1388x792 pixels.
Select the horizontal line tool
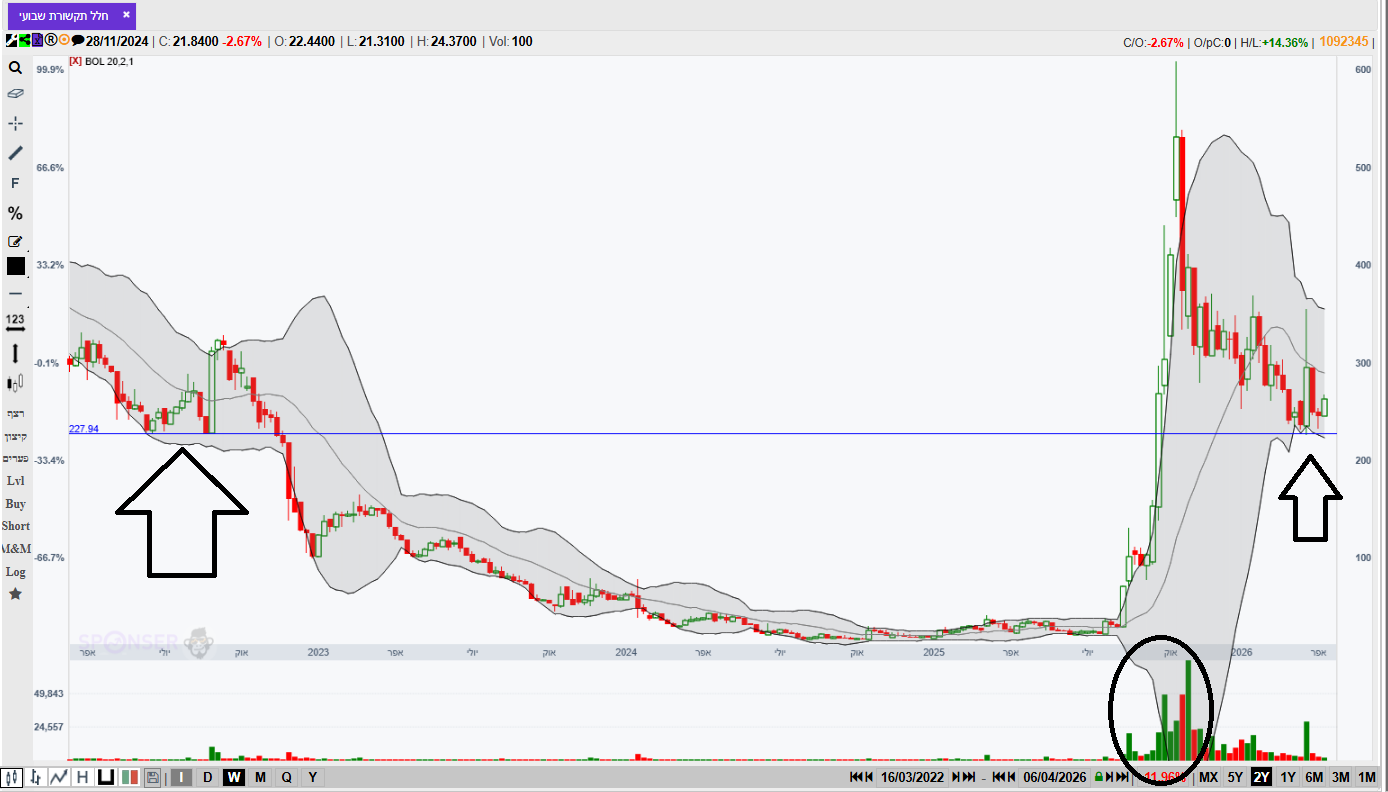coord(15,293)
